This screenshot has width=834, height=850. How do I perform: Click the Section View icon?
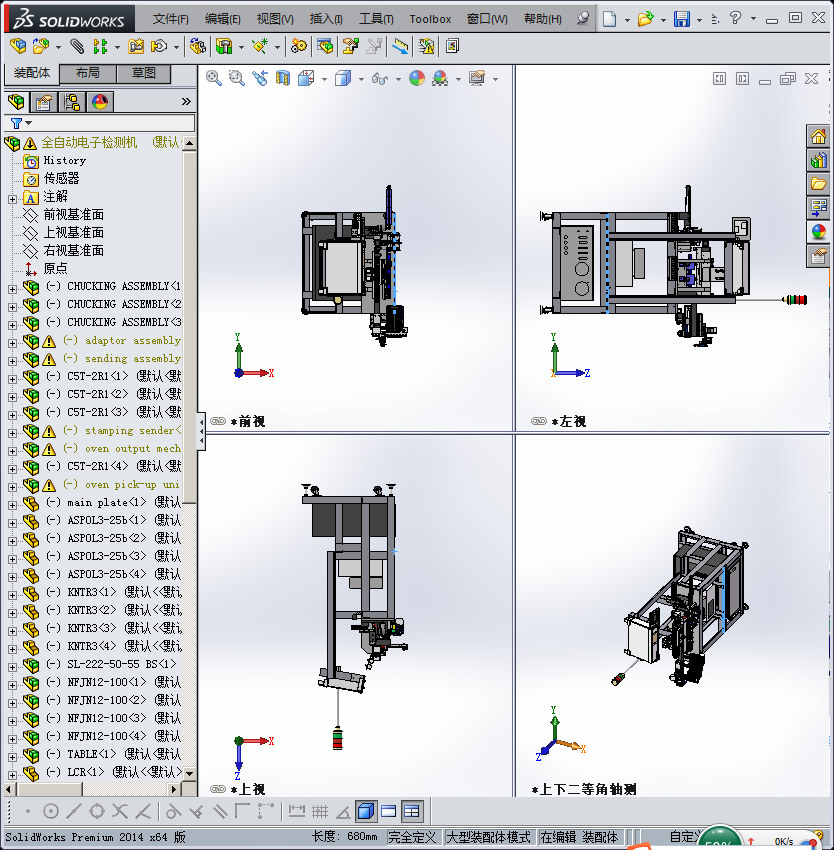(x=283, y=79)
